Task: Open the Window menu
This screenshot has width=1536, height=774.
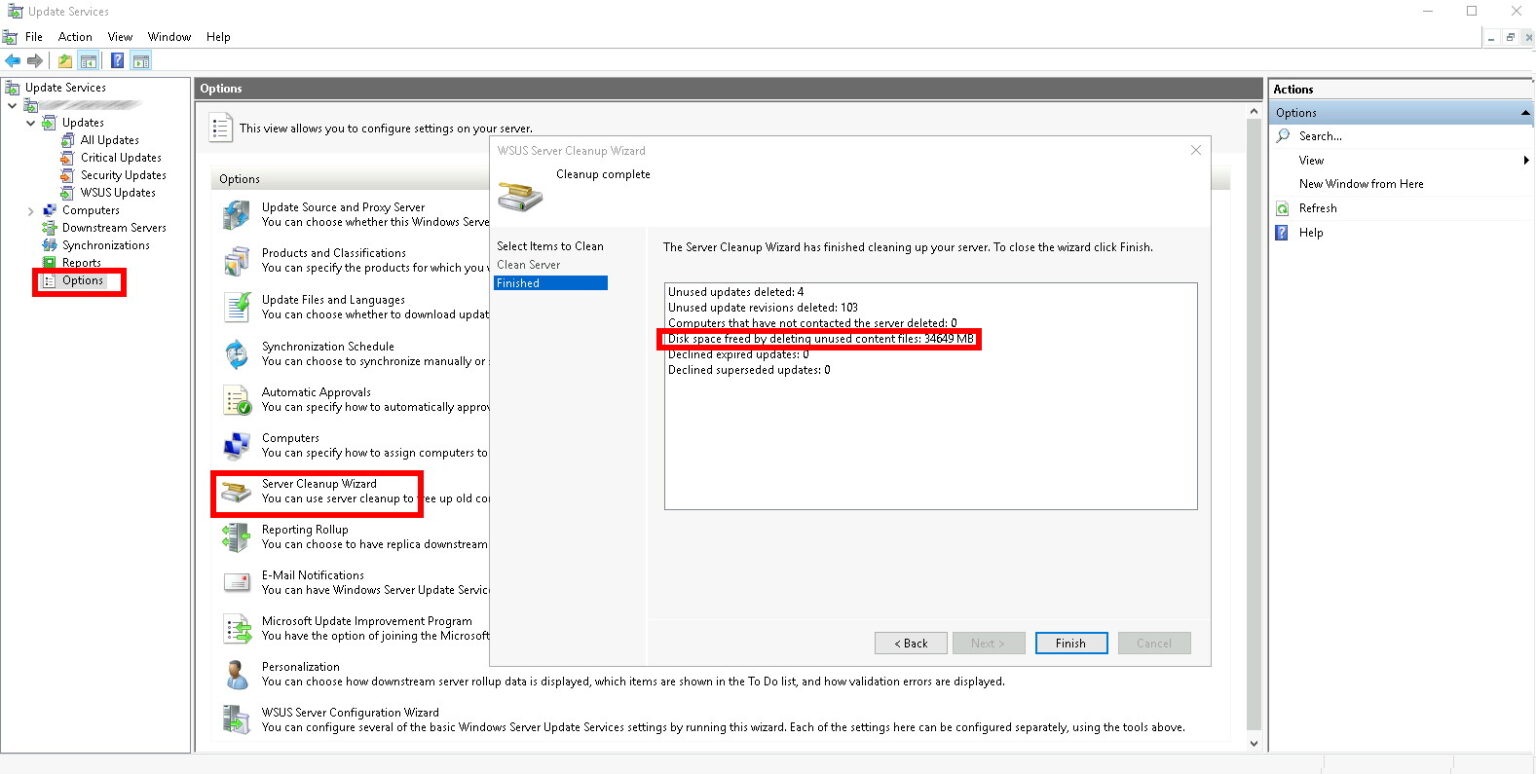Action: pyautogui.click(x=168, y=36)
